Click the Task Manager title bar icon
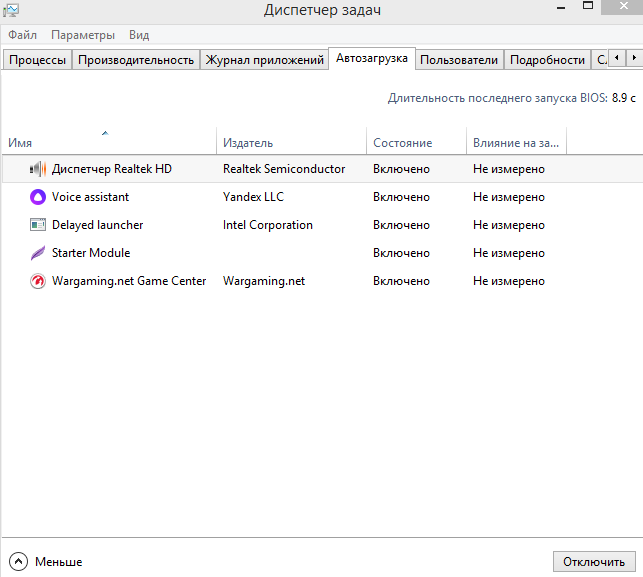Viewport: 643px width, 577px height. click(11, 10)
